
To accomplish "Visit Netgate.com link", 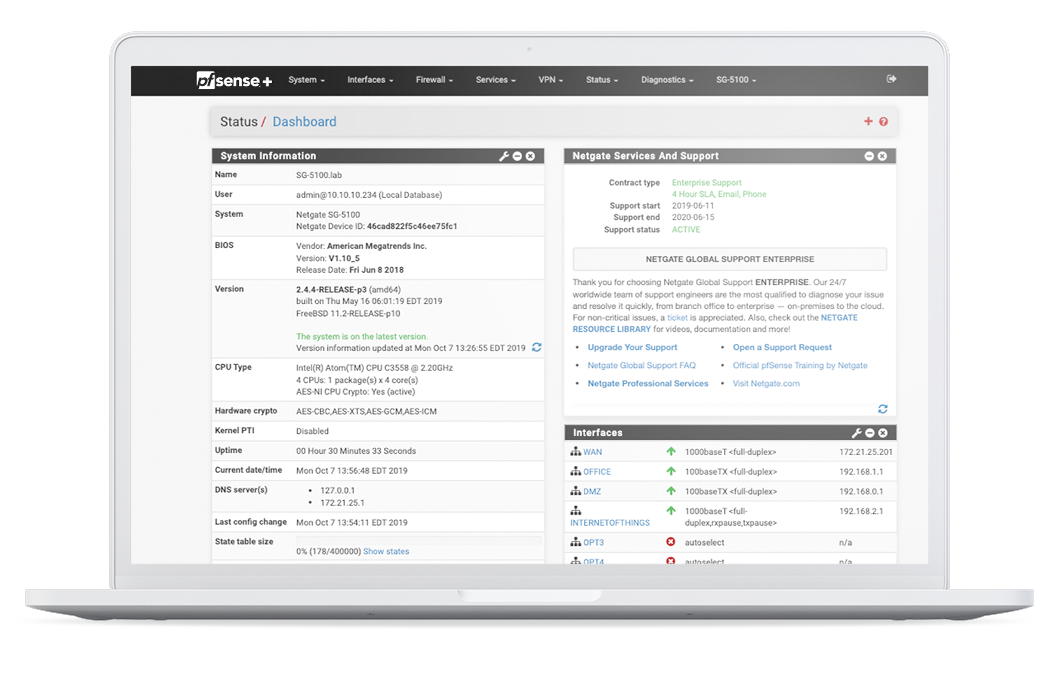I will point(766,384).
